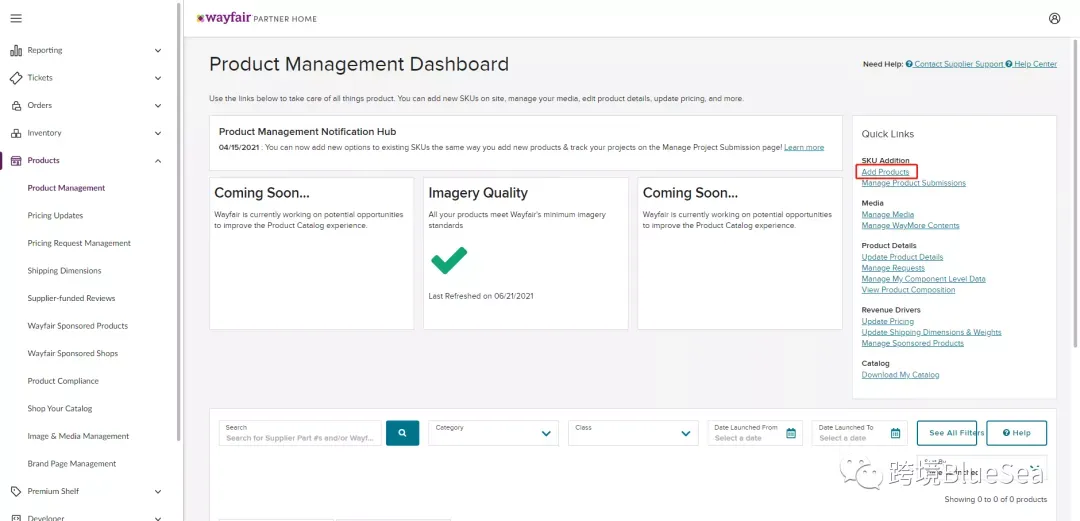
Task: Open the Class dropdown
Action: pyautogui.click(x=633, y=433)
